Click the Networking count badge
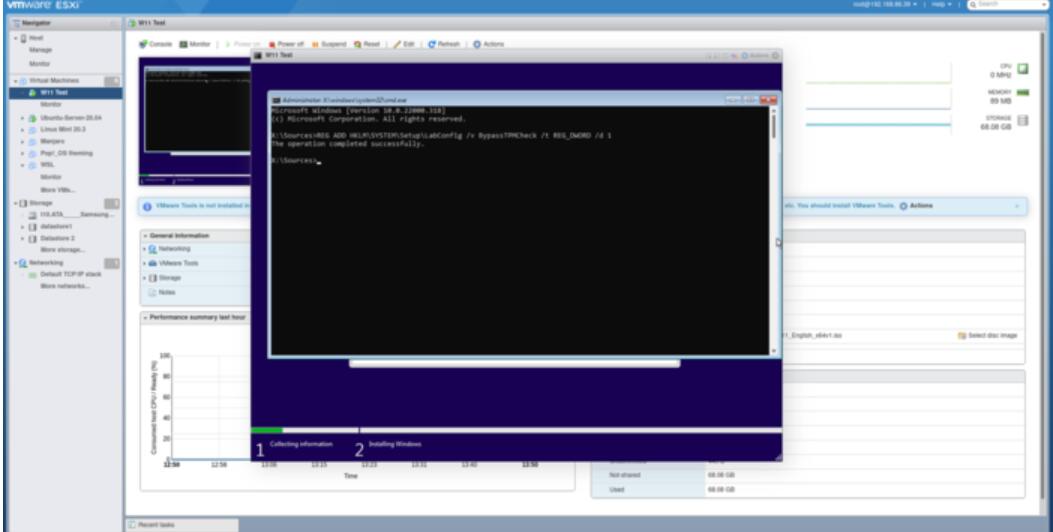Viewport: 1053px width, 532px height. click(x=111, y=263)
